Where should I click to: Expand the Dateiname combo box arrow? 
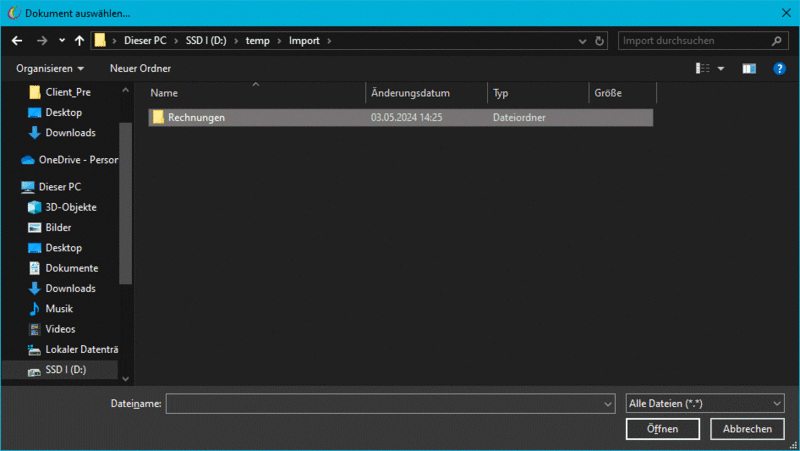click(x=608, y=404)
